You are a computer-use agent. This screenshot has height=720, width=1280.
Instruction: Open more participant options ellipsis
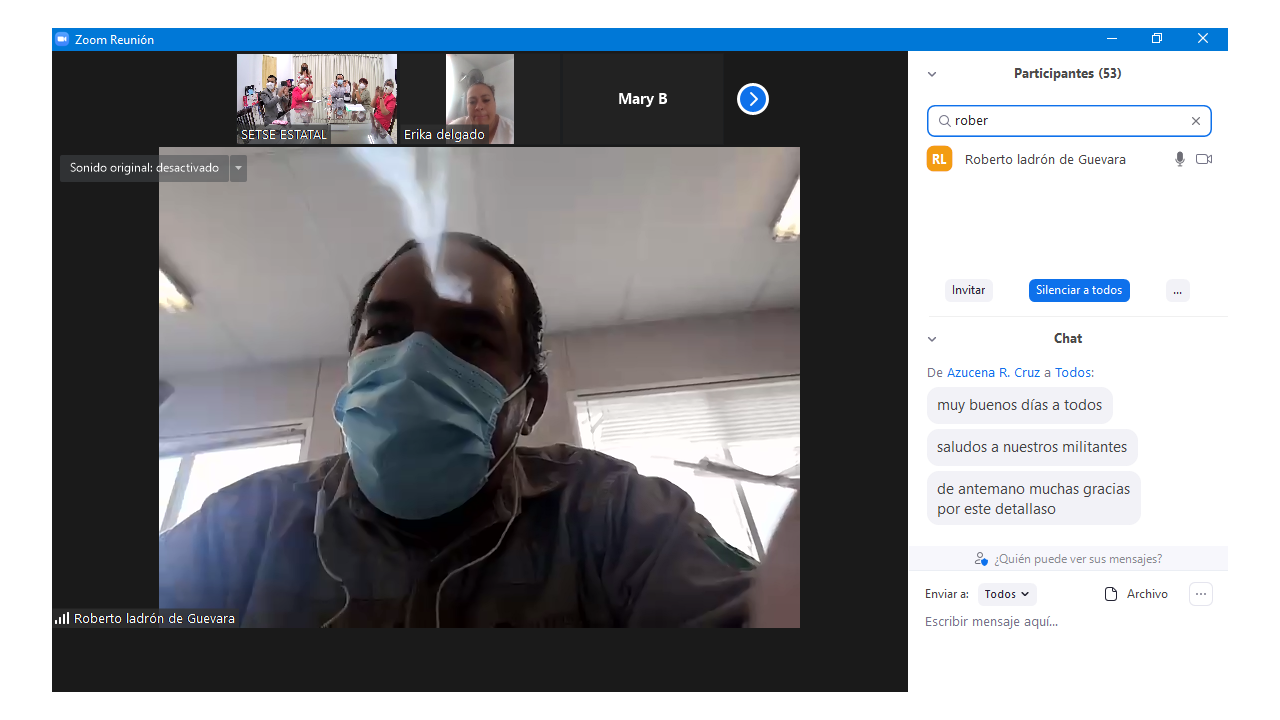click(x=1178, y=290)
